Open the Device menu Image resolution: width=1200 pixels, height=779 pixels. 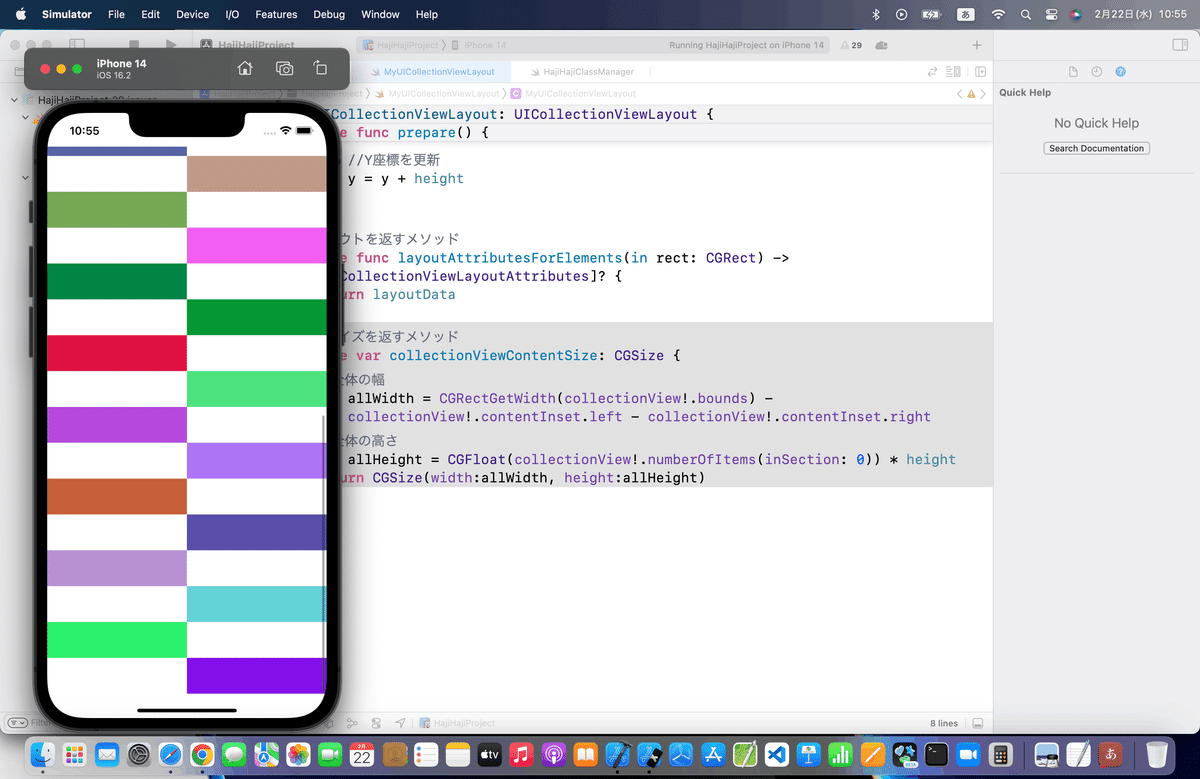tap(192, 14)
